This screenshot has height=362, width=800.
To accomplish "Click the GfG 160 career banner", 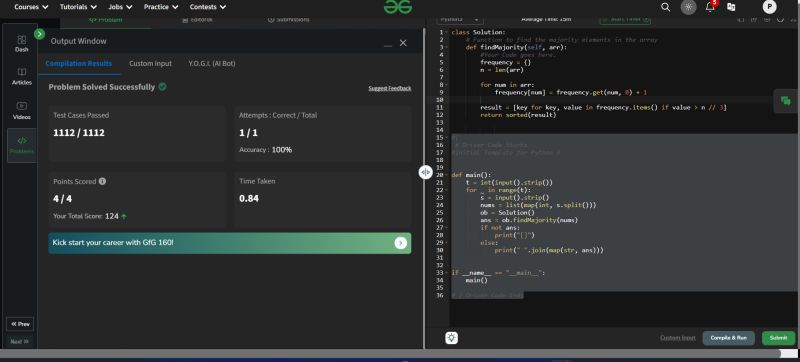I will [x=230, y=243].
